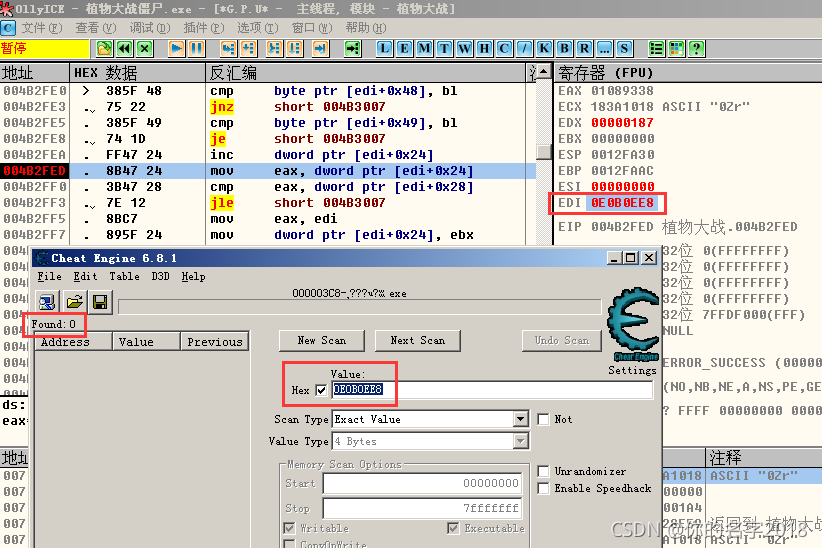822x548 pixels.
Task: Select the EDI register value 0E0B0EE8
Action: pos(622,203)
